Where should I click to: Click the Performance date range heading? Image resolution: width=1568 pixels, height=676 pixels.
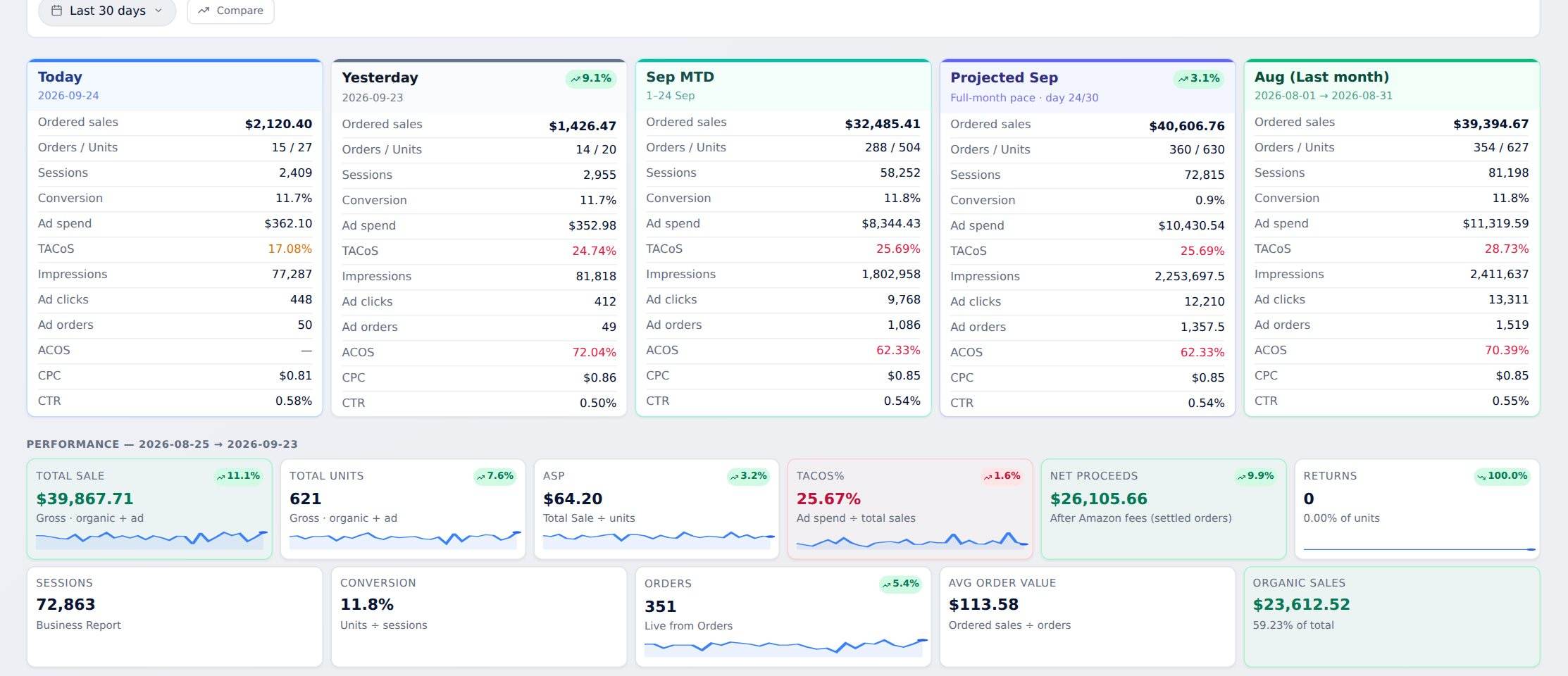click(162, 444)
